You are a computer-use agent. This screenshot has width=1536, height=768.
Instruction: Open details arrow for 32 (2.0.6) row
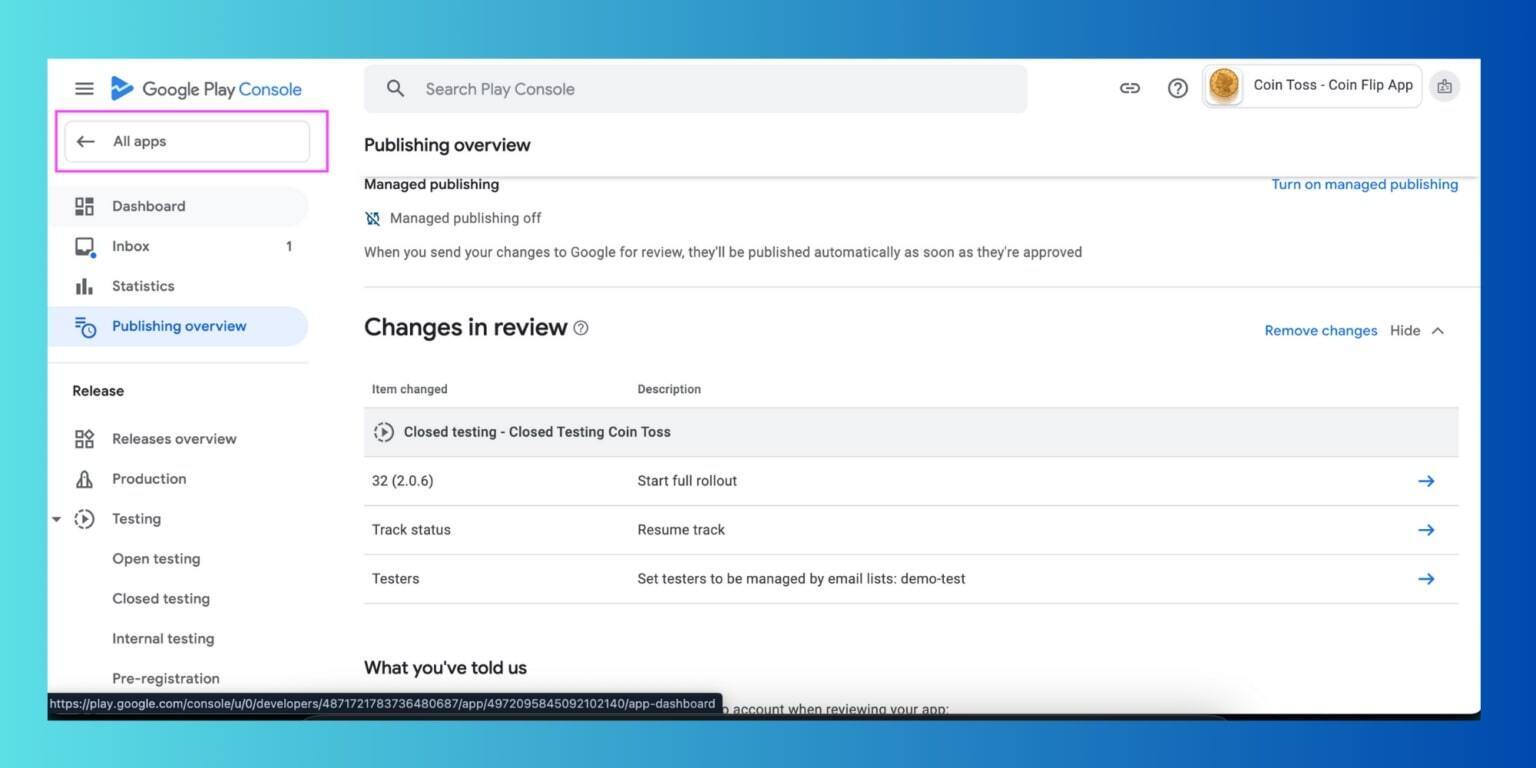1426,481
